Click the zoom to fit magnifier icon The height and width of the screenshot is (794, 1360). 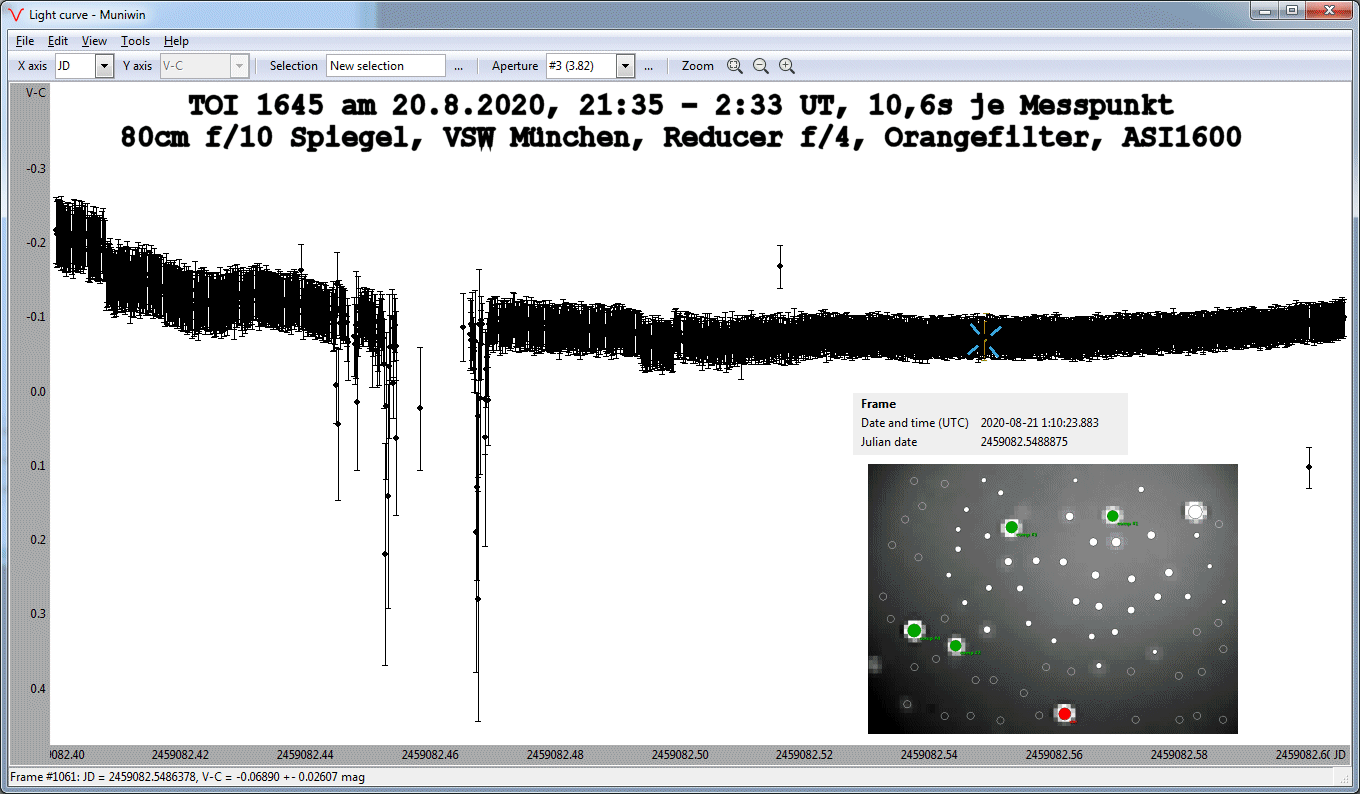point(734,66)
